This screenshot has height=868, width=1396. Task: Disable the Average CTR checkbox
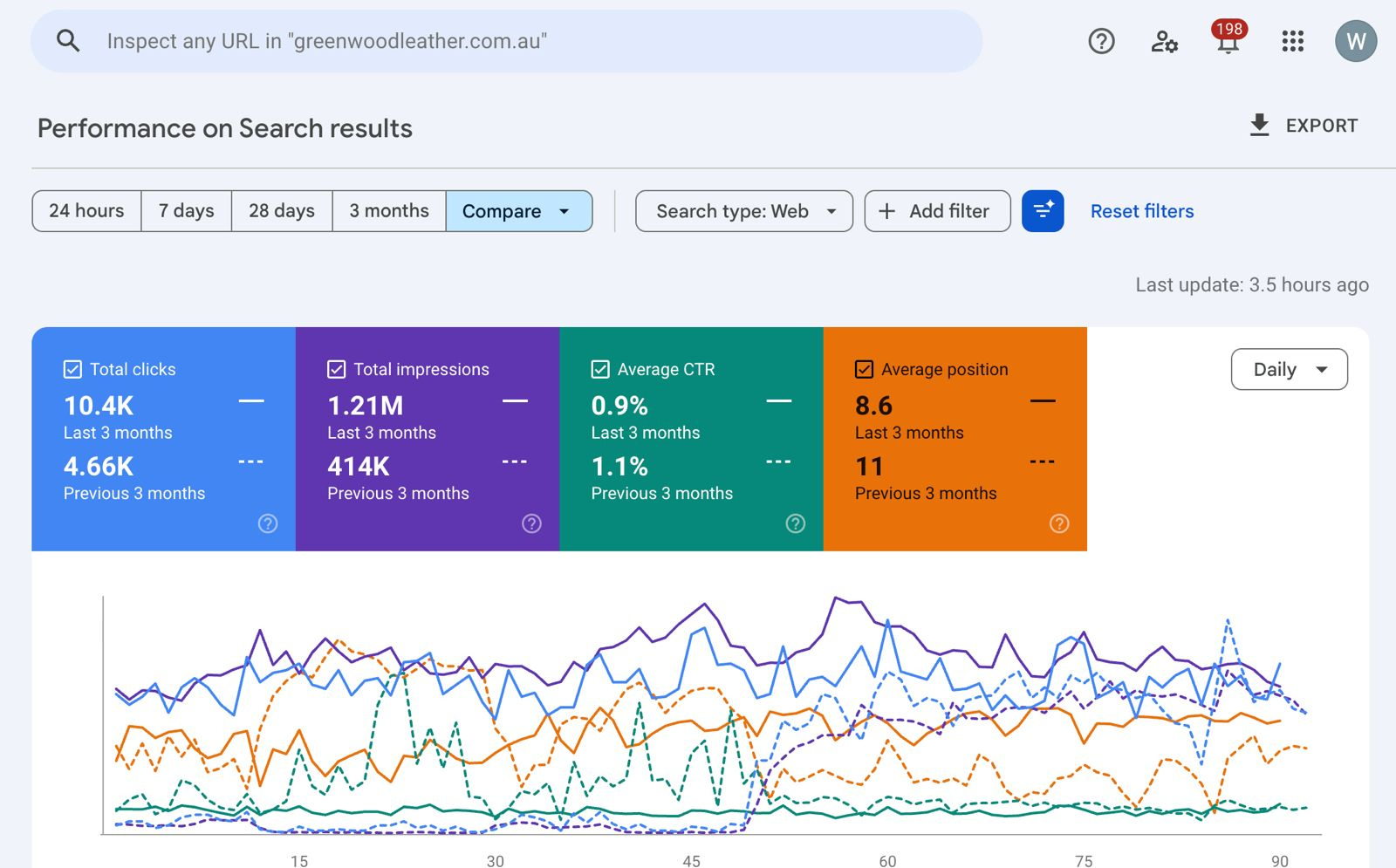[600, 370]
